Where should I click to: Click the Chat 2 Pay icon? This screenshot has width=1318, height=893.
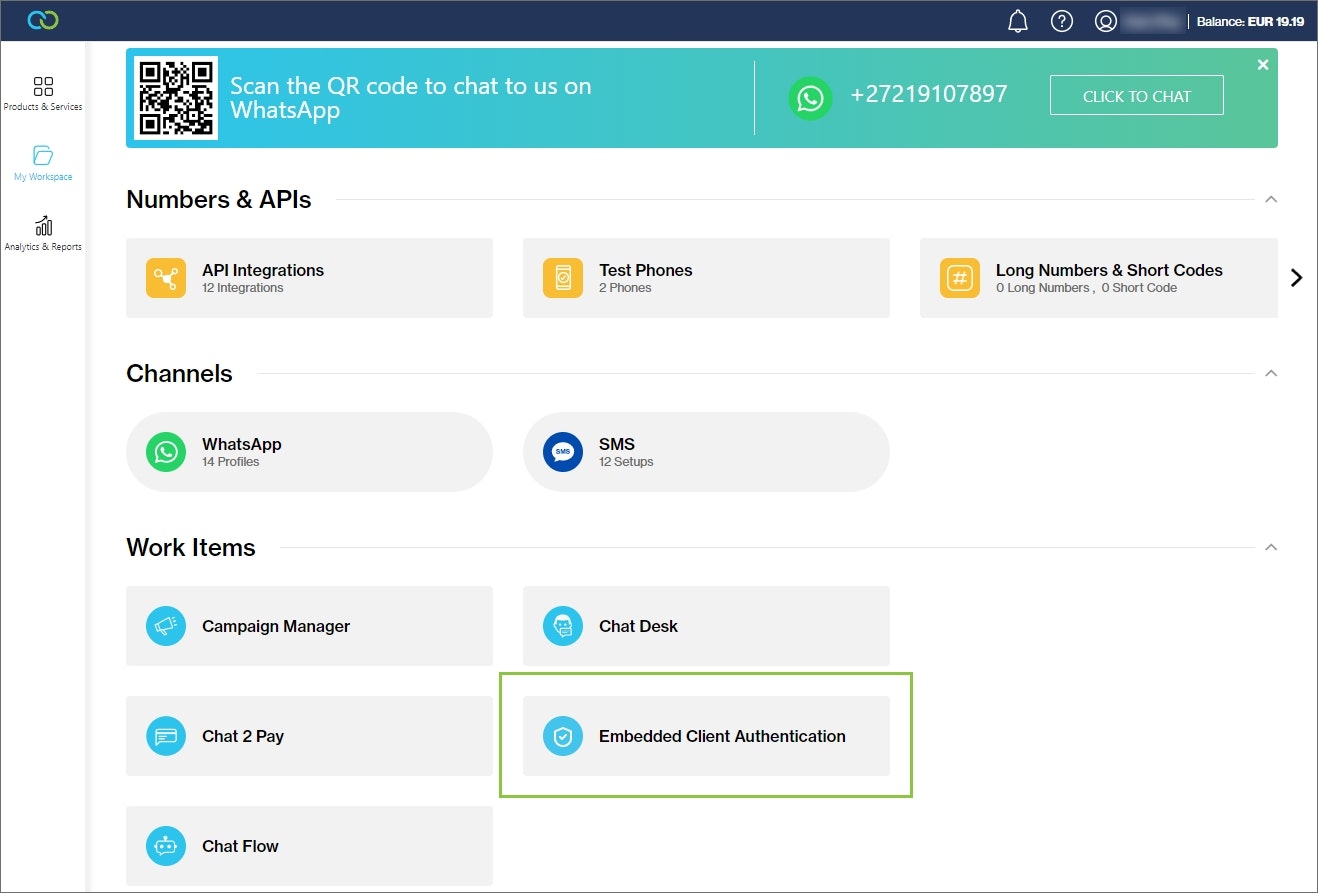click(x=166, y=736)
